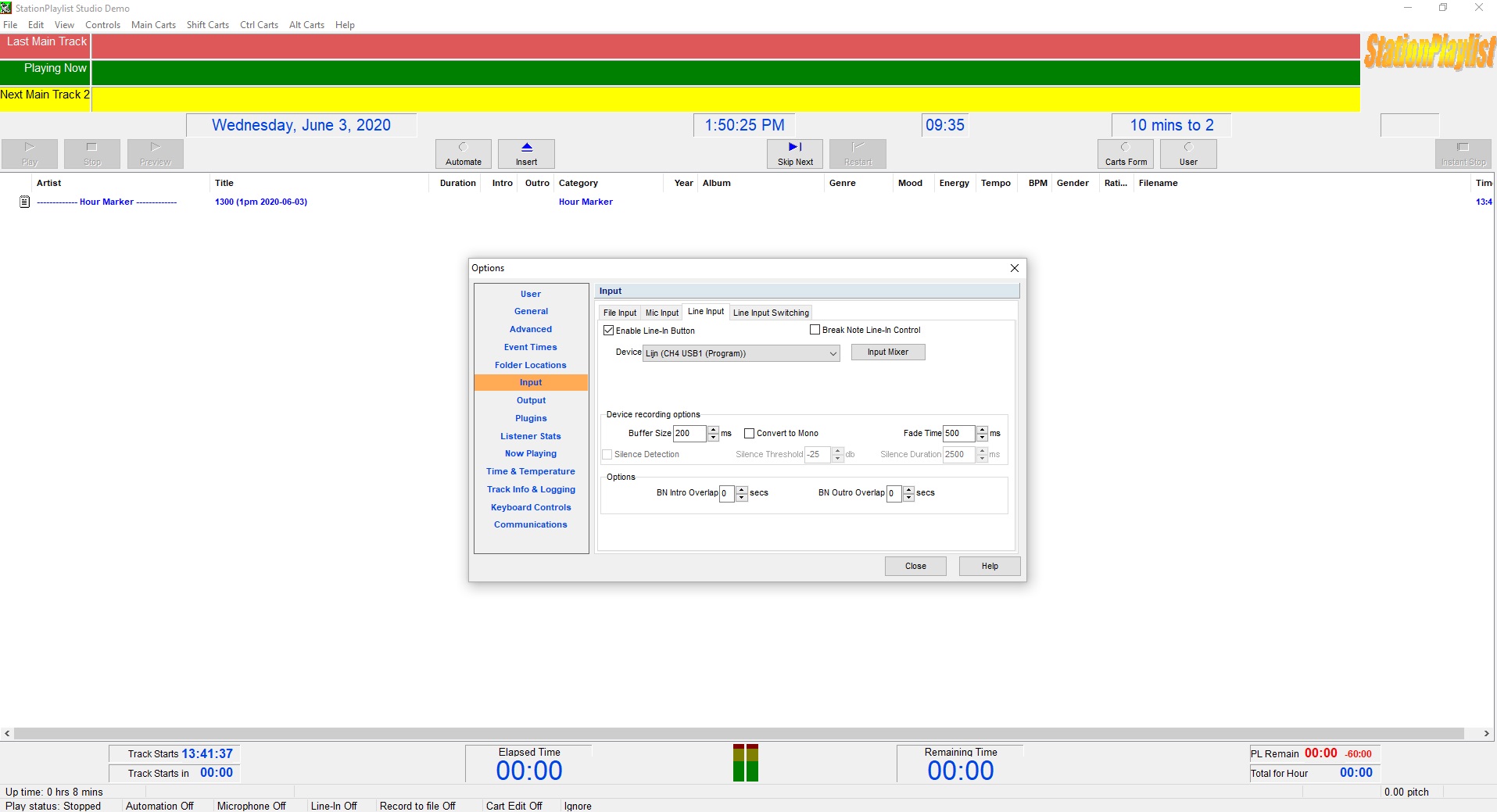This screenshot has height=812, width=1497.
Task: Open the Main Carts menu
Action: (153, 25)
